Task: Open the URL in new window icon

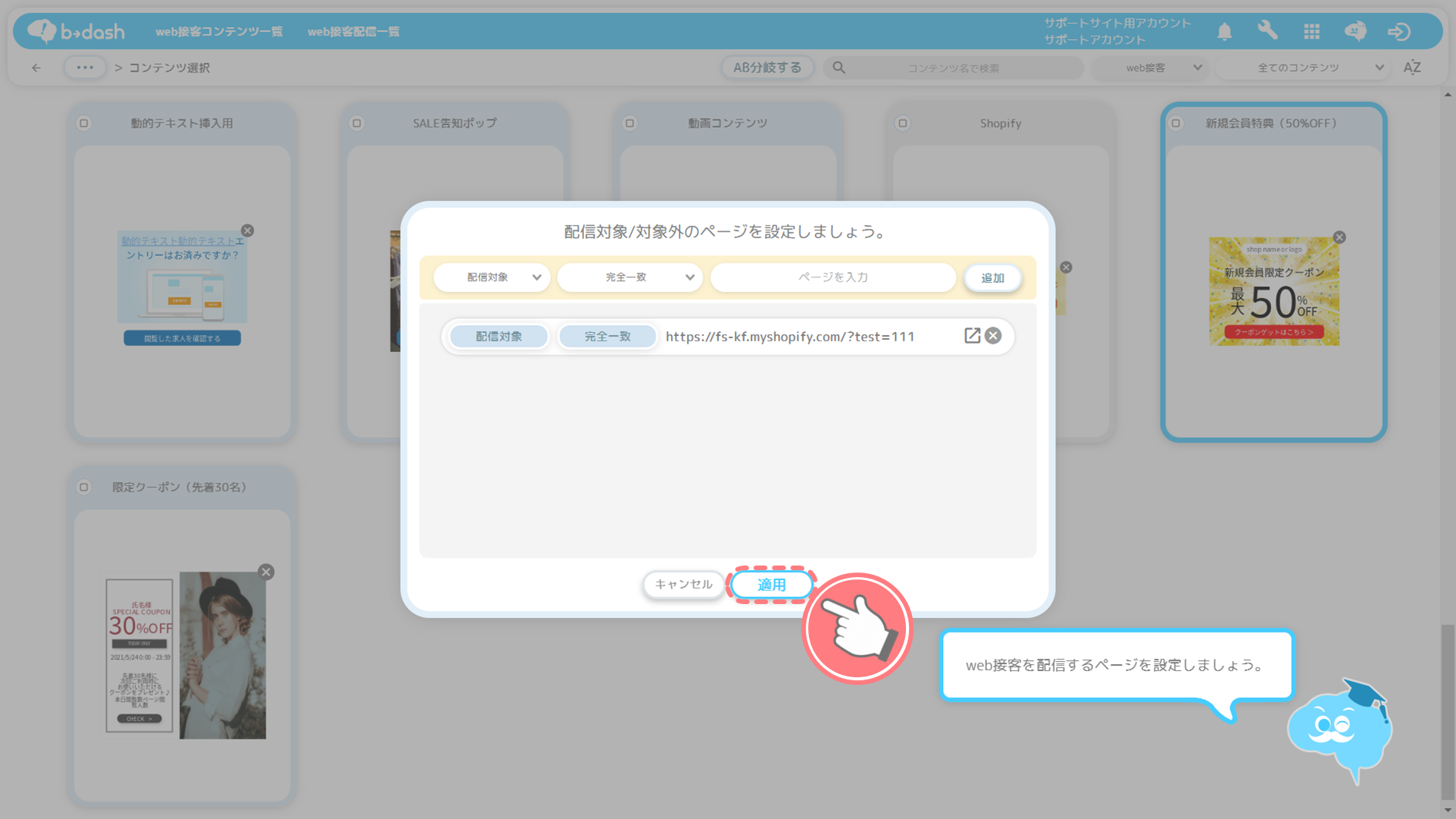Action: pyautogui.click(x=971, y=336)
